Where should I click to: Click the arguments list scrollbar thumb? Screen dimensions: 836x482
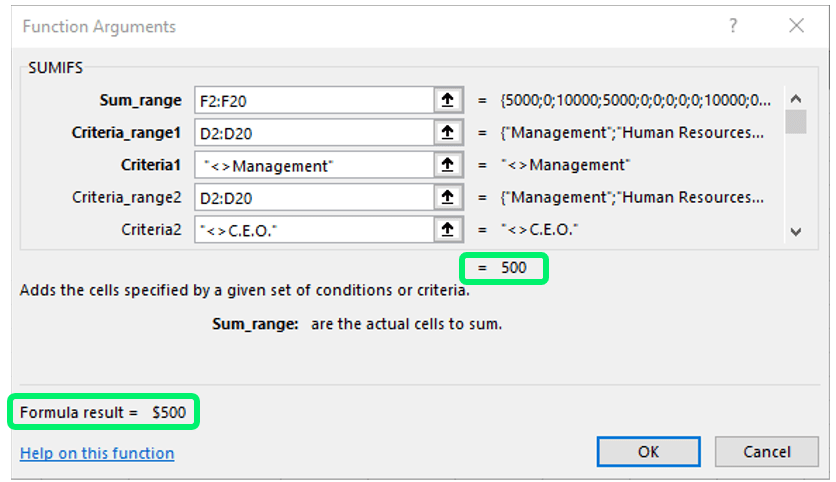pyautogui.click(x=795, y=122)
